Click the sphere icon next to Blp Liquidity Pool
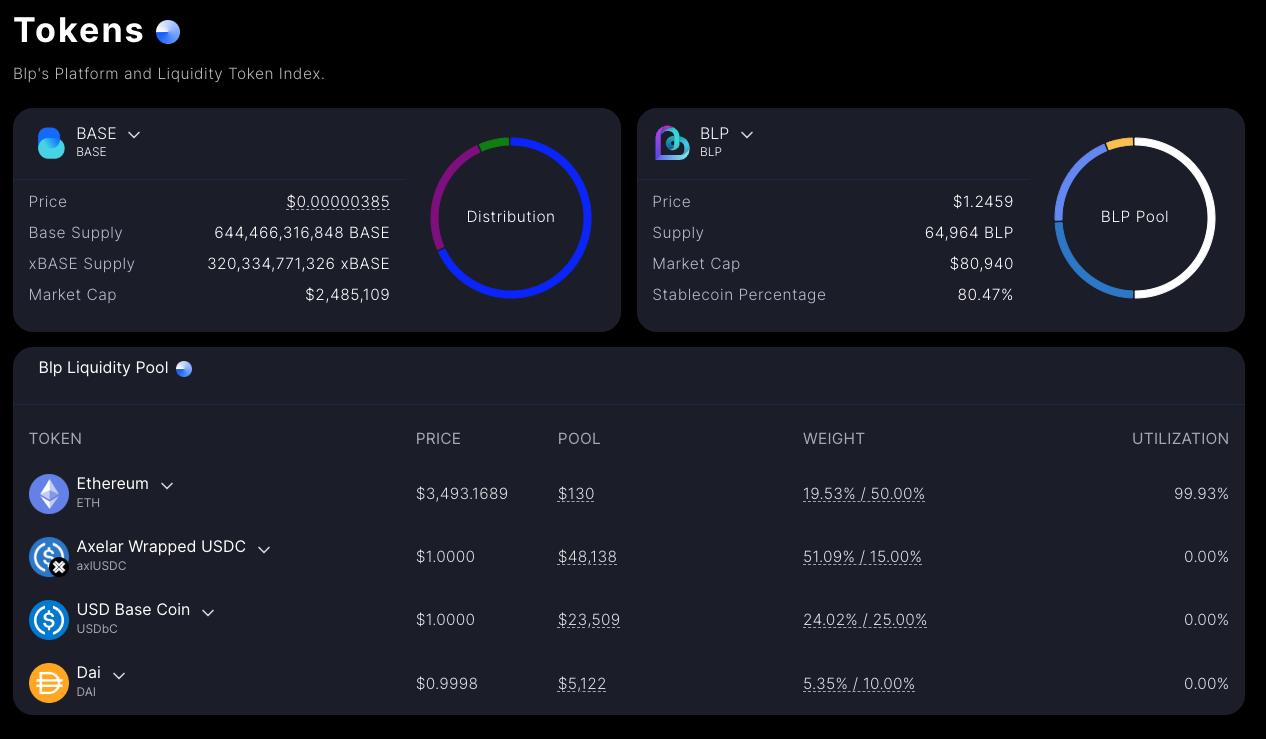 [184, 368]
